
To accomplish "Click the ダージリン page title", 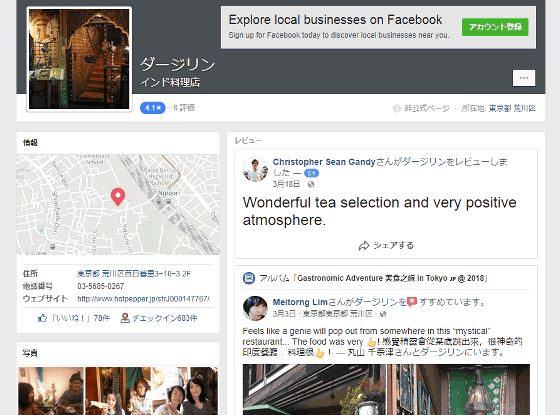I will point(178,64).
